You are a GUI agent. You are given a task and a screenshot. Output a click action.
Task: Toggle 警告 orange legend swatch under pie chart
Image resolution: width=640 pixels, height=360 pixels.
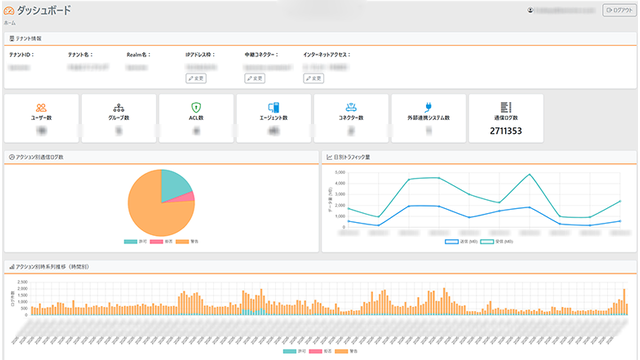tap(182, 242)
